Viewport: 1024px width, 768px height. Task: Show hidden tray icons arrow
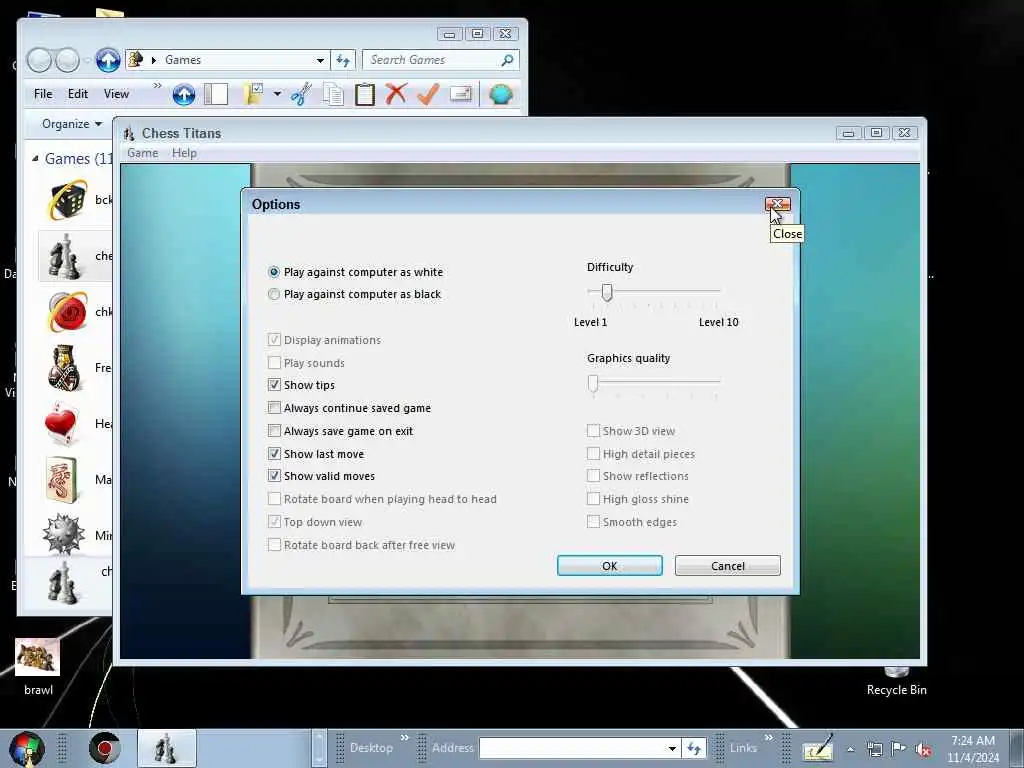(850, 749)
